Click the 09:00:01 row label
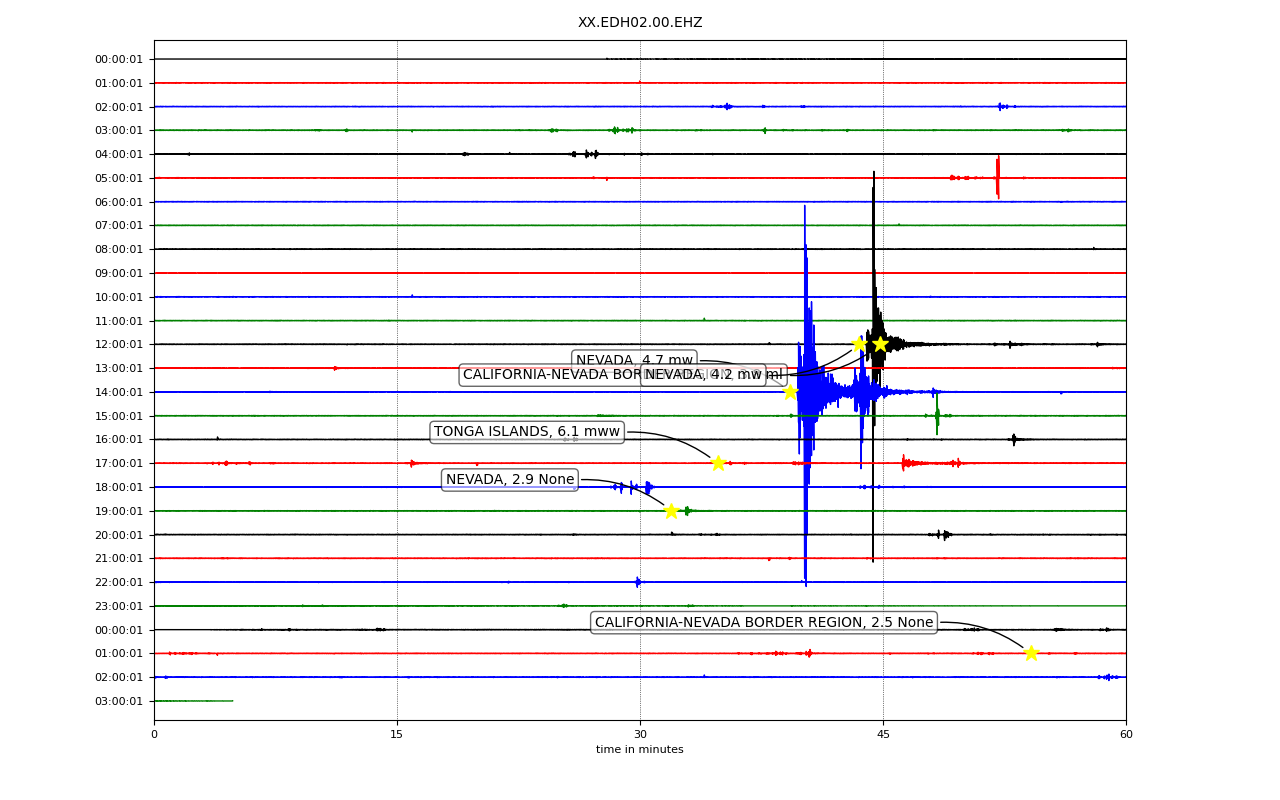1280x800 pixels. [119, 273]
